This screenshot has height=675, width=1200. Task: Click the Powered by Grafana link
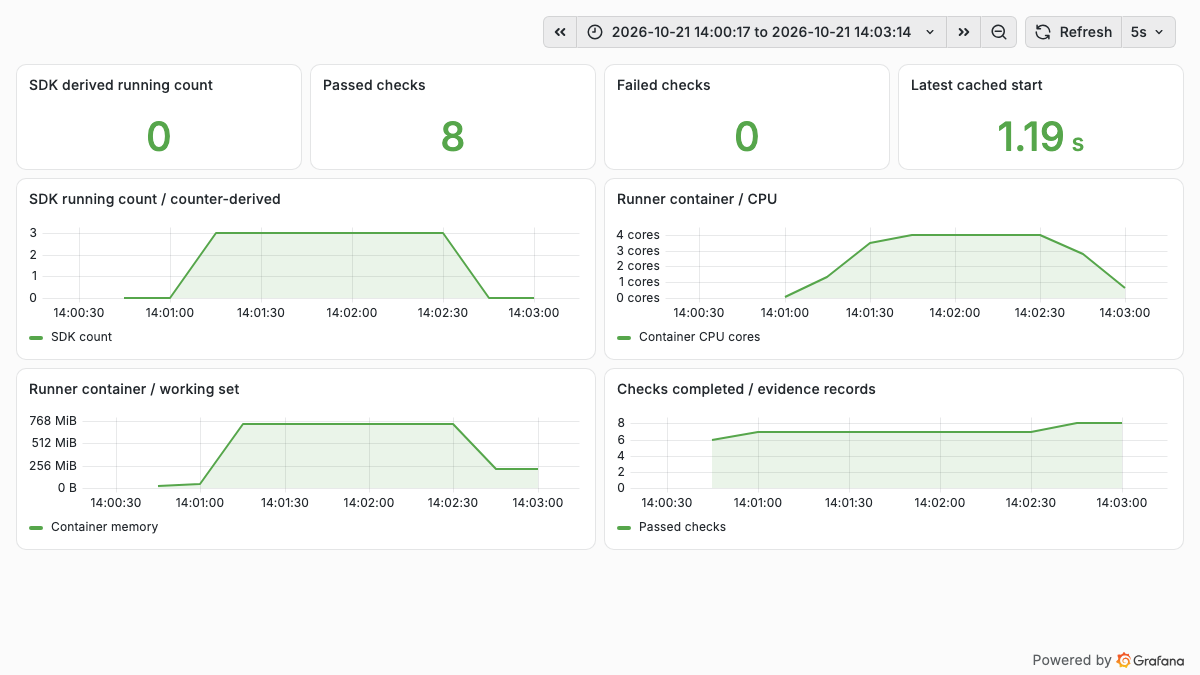pyautogui.click(x=1108, y=660)
